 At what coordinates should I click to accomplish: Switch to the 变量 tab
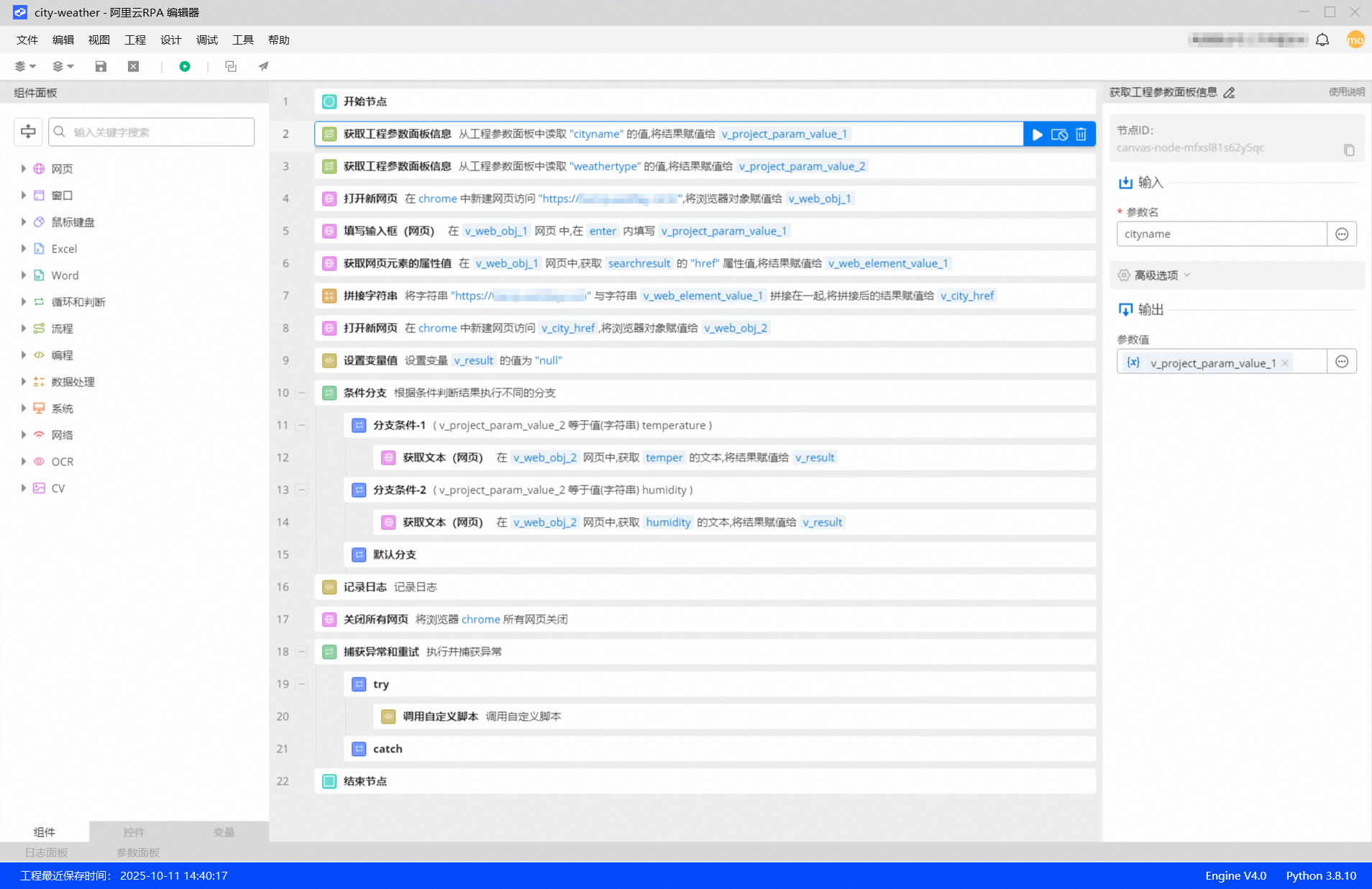(224, 831)
